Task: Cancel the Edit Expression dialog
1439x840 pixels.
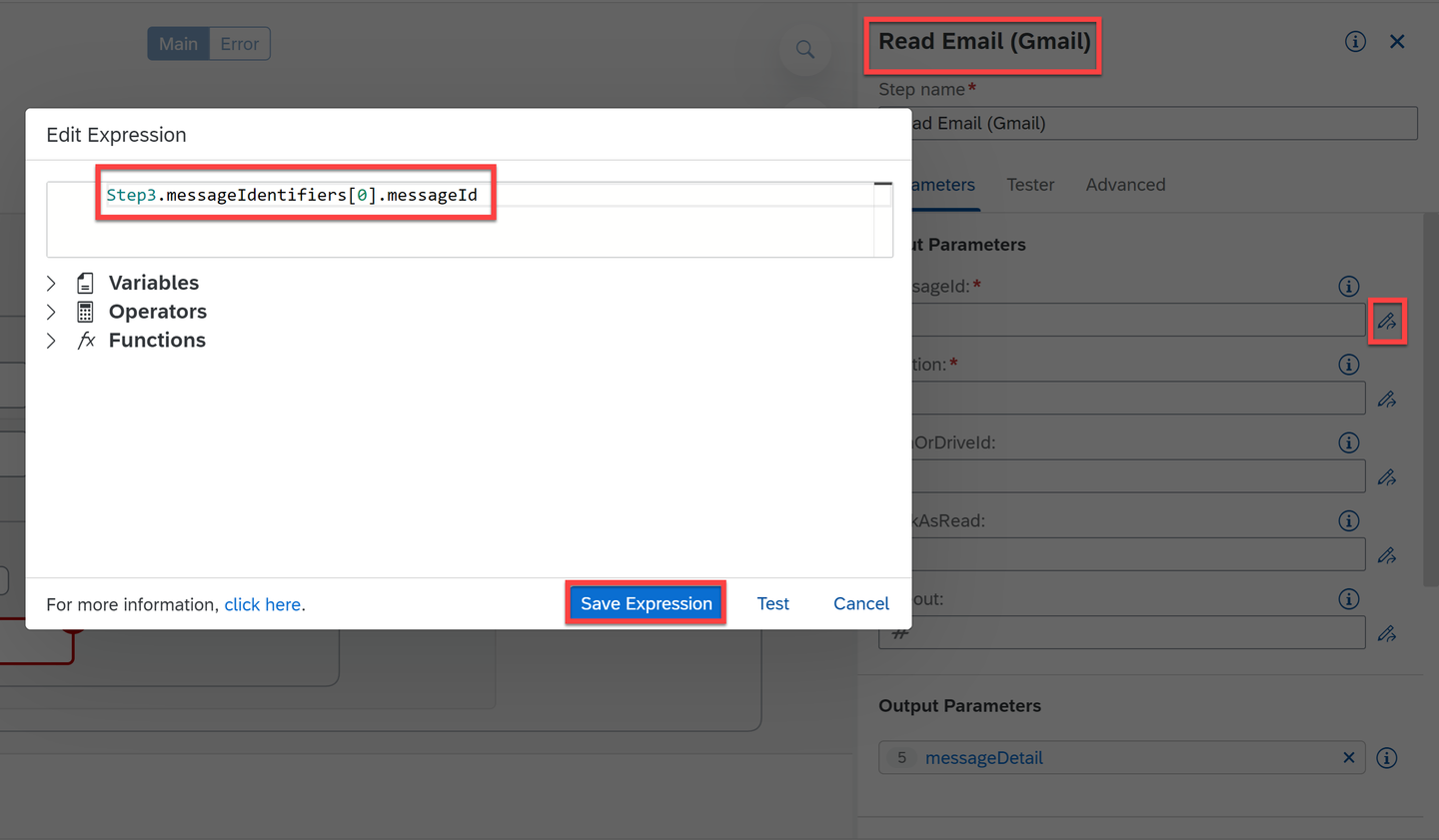Action: pos(860,603)
